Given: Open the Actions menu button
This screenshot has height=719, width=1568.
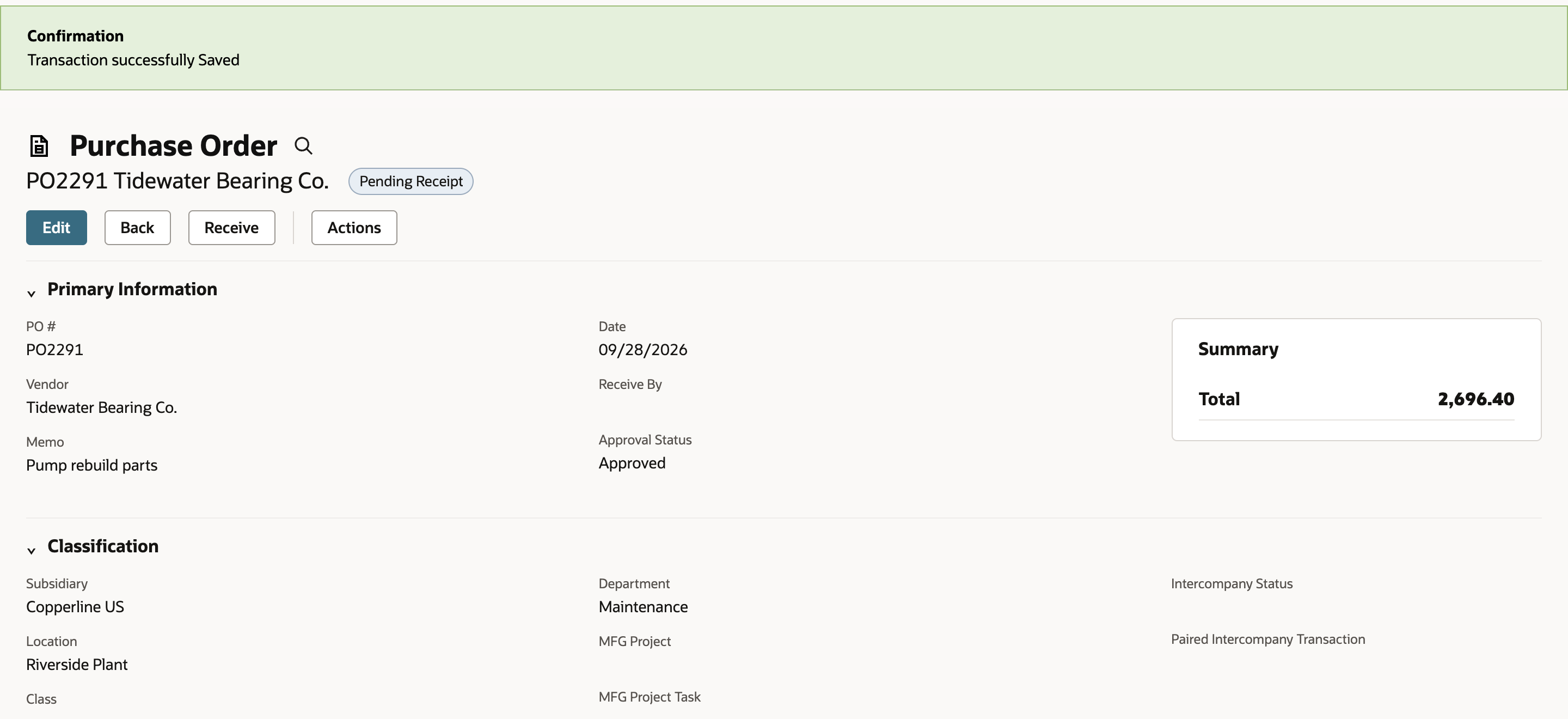Looking at the screenshot, I should click(354, 228).
